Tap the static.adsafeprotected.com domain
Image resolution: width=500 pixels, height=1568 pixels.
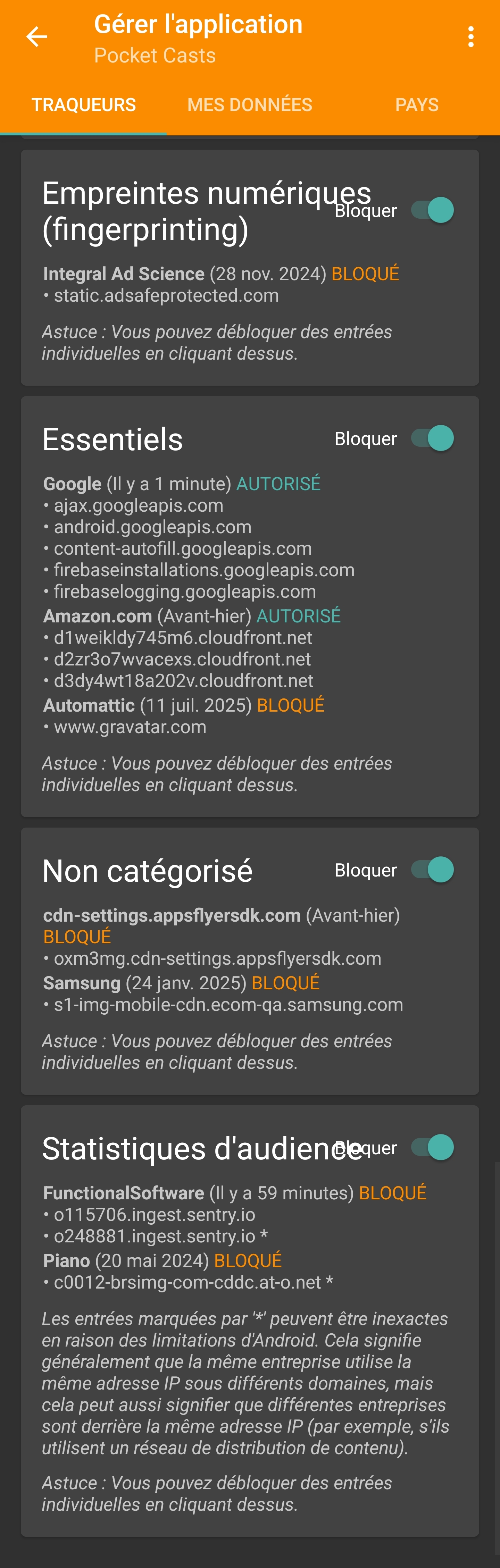[x=166, y=296]
